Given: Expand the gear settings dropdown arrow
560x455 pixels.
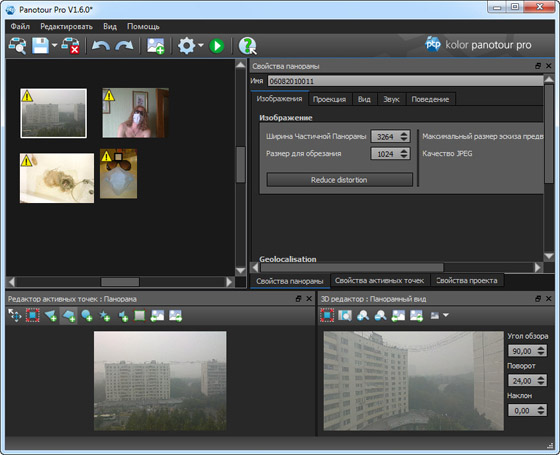Looking at the screenshot, I should coord(201,45).
